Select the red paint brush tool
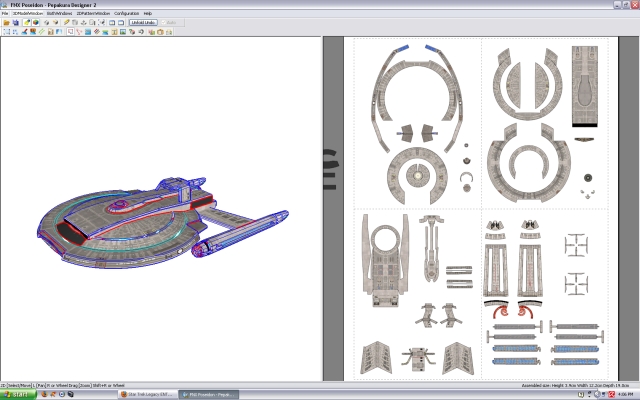 (24, 31)
